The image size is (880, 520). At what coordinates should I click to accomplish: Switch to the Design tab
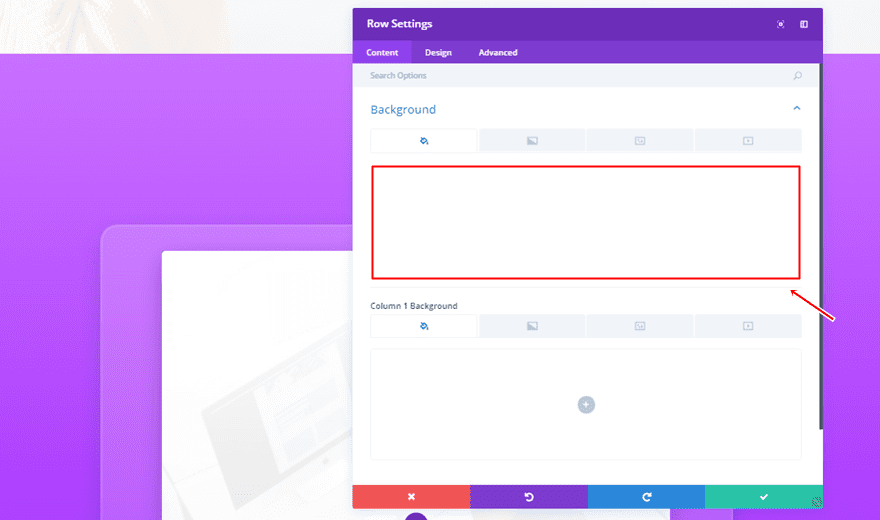coord(438,53)
